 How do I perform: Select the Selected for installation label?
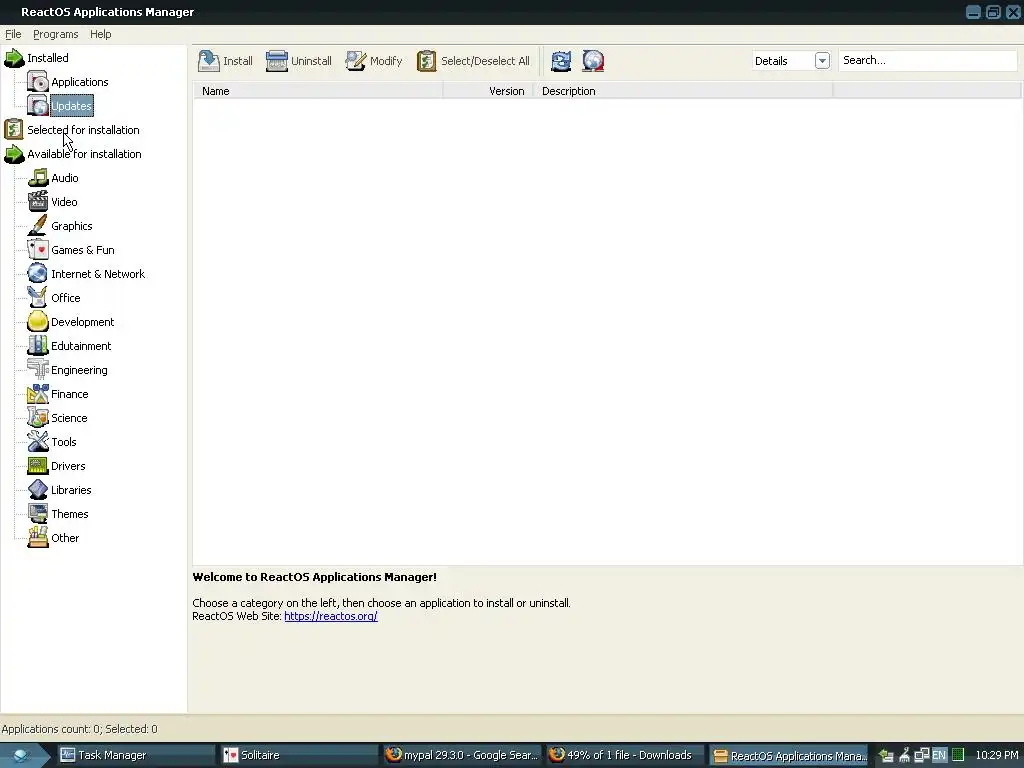point(83,130)
